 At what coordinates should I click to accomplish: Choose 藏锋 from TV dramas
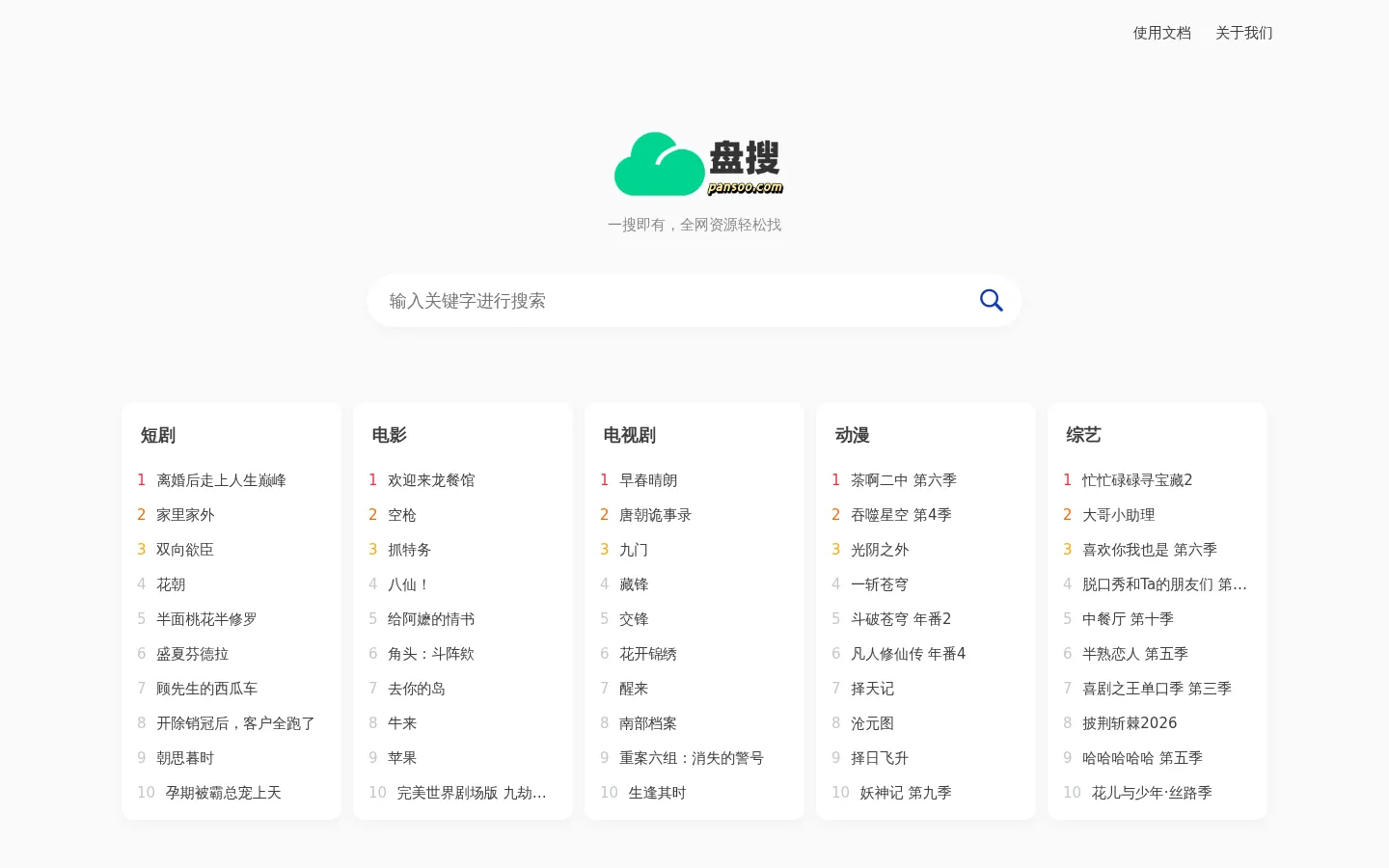[x=634, y=584]
